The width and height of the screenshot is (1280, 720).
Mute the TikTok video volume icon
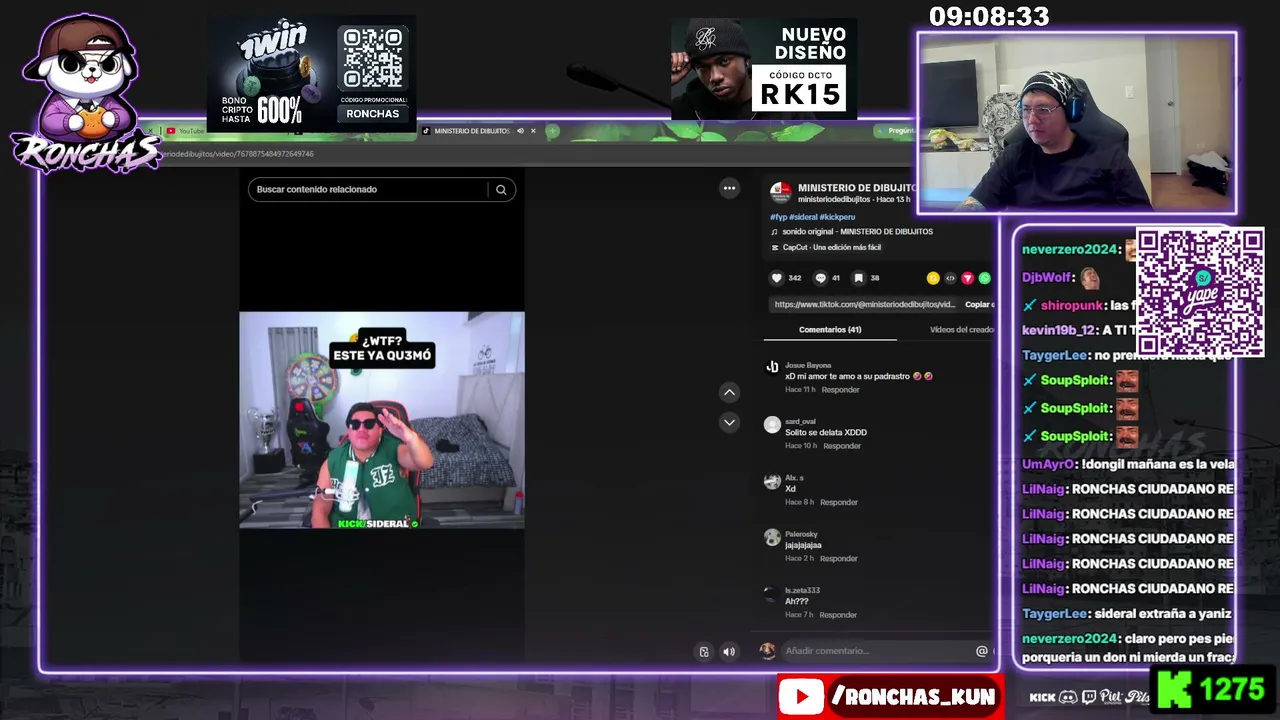729,652
